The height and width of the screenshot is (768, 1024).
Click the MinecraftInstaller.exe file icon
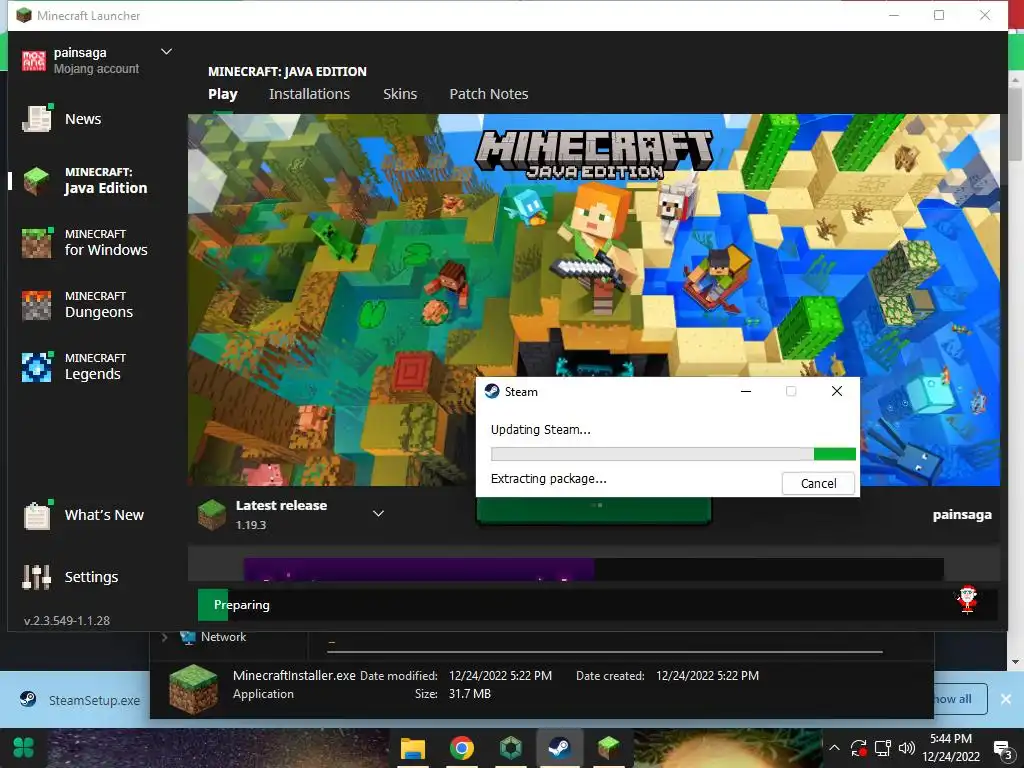coord(193,690)
